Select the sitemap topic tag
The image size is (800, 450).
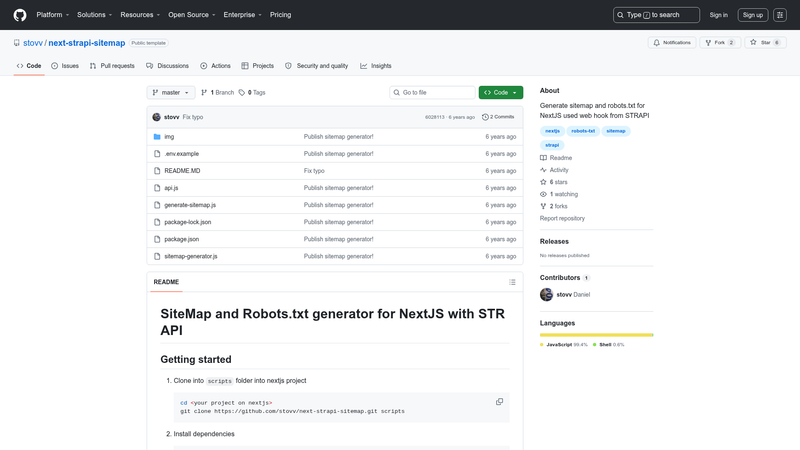click(x=616, y=131)
